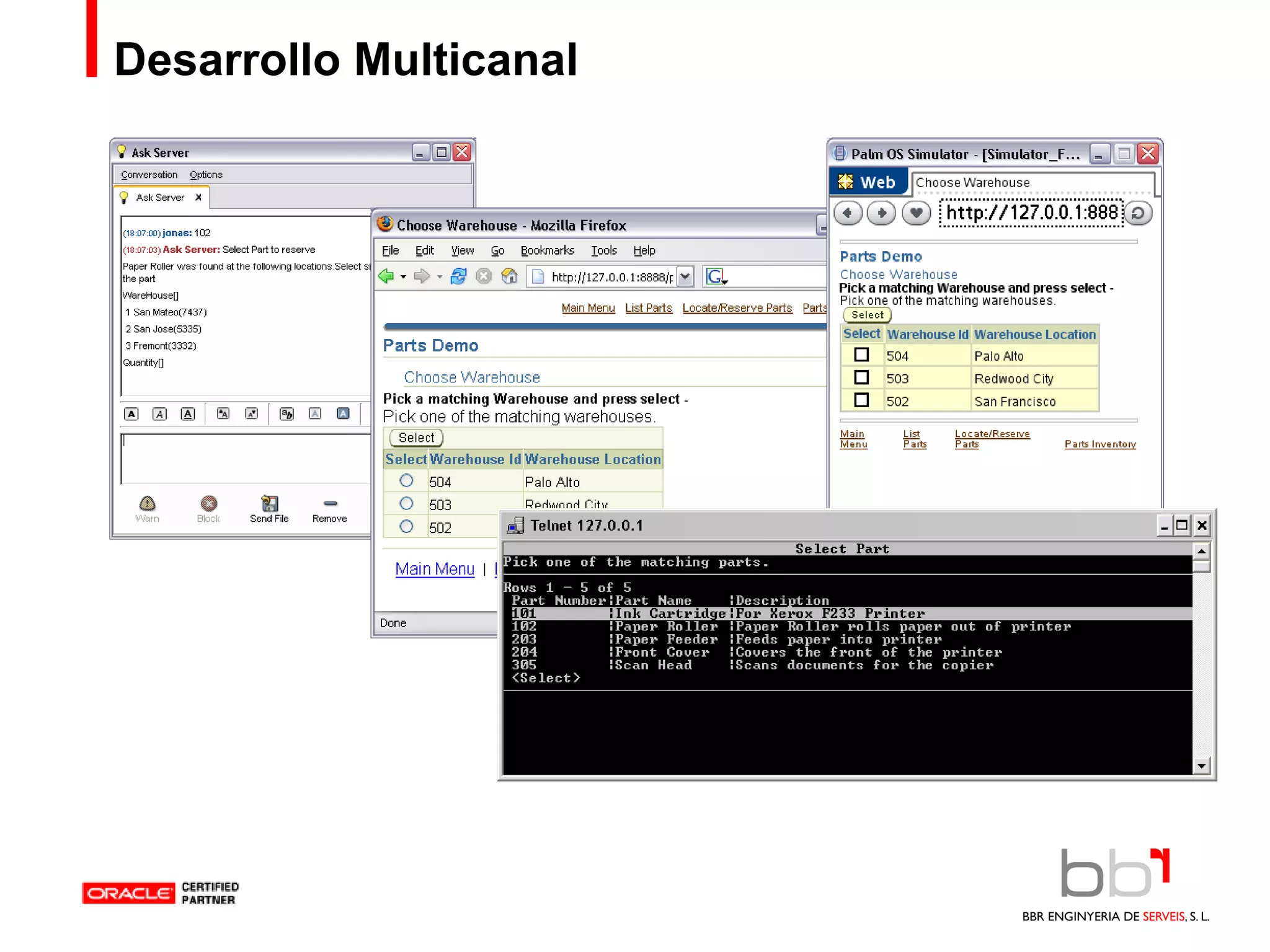
Task: Click the Ask Server message input box
Action: [x=246, y=459]
